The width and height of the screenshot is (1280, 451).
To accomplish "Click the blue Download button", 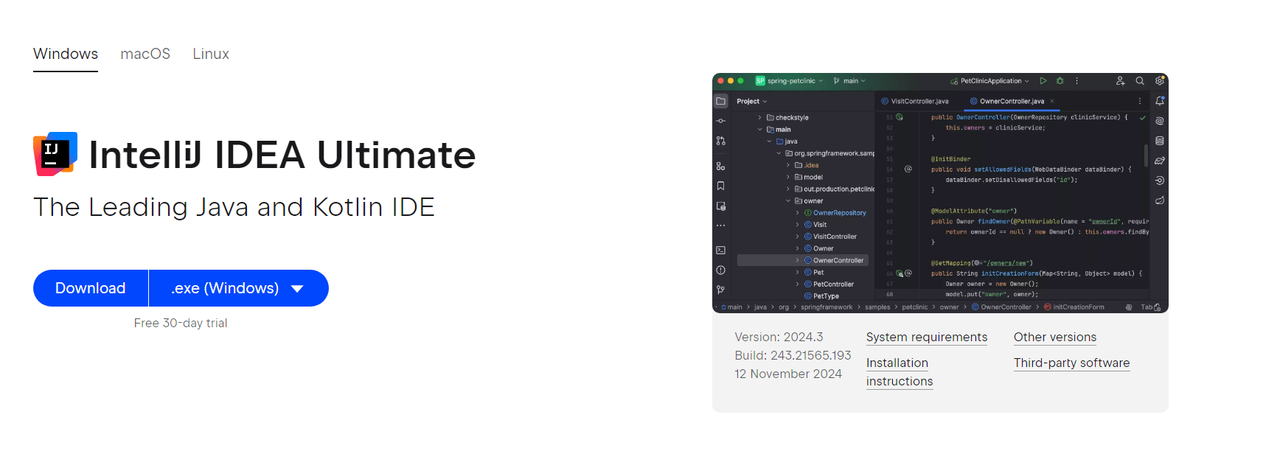I will [90, 288].
